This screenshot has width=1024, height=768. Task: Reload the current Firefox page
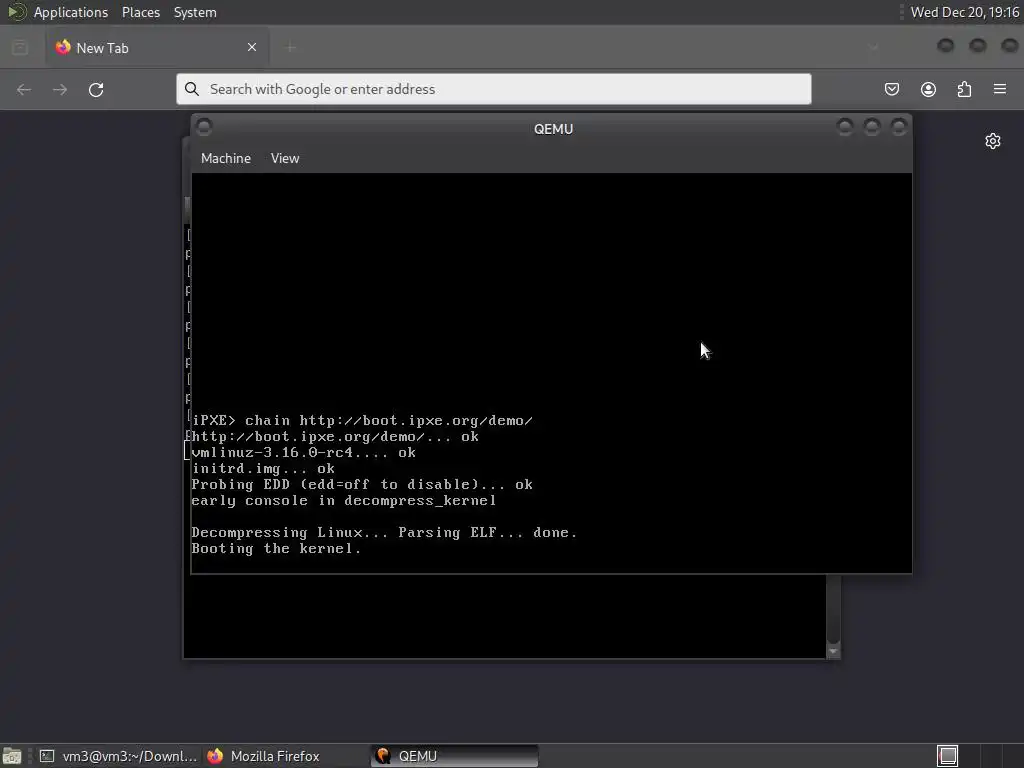point(96,89)
